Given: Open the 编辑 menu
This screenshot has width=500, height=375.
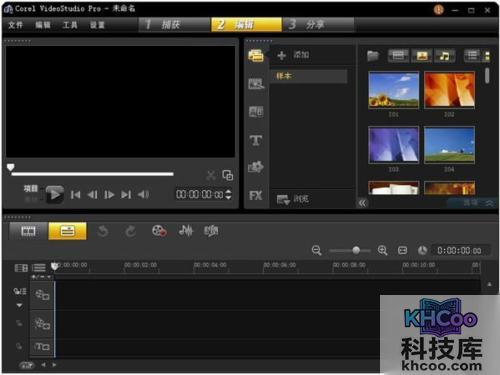Looking at the screenshot, I should 43,25.
